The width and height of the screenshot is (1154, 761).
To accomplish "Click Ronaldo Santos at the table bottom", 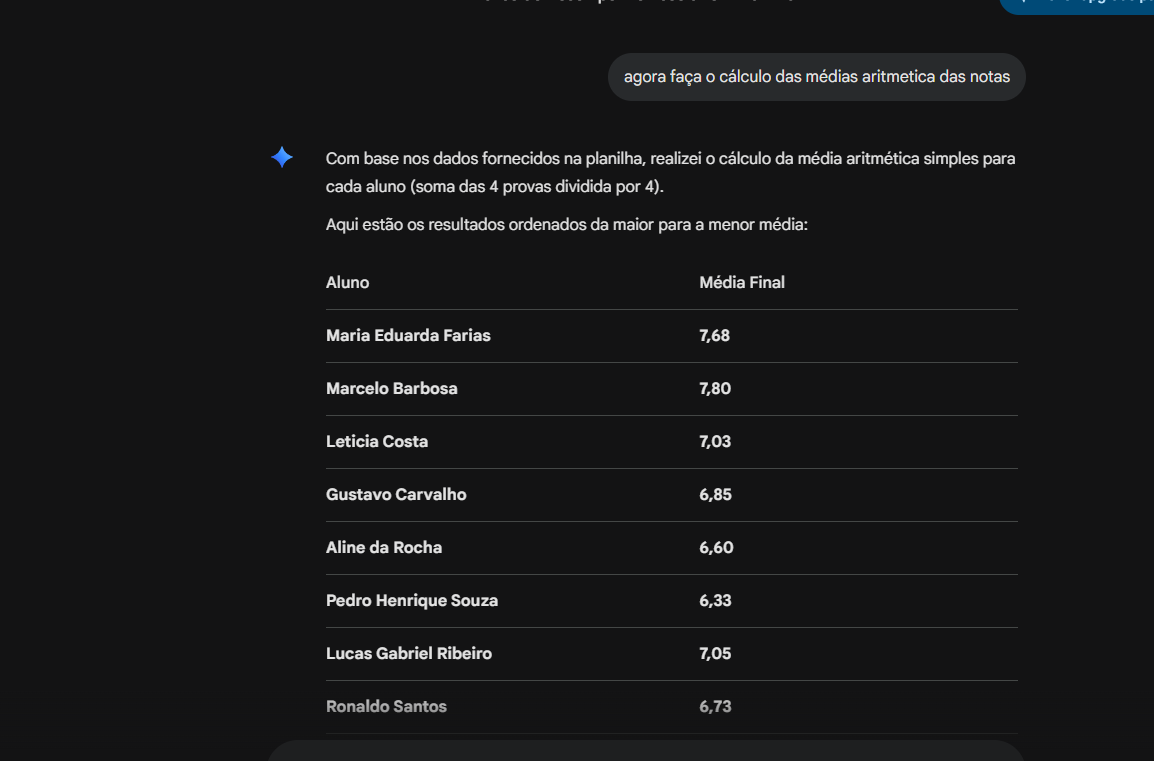I will pyautogui.click(x=386, y=706).
